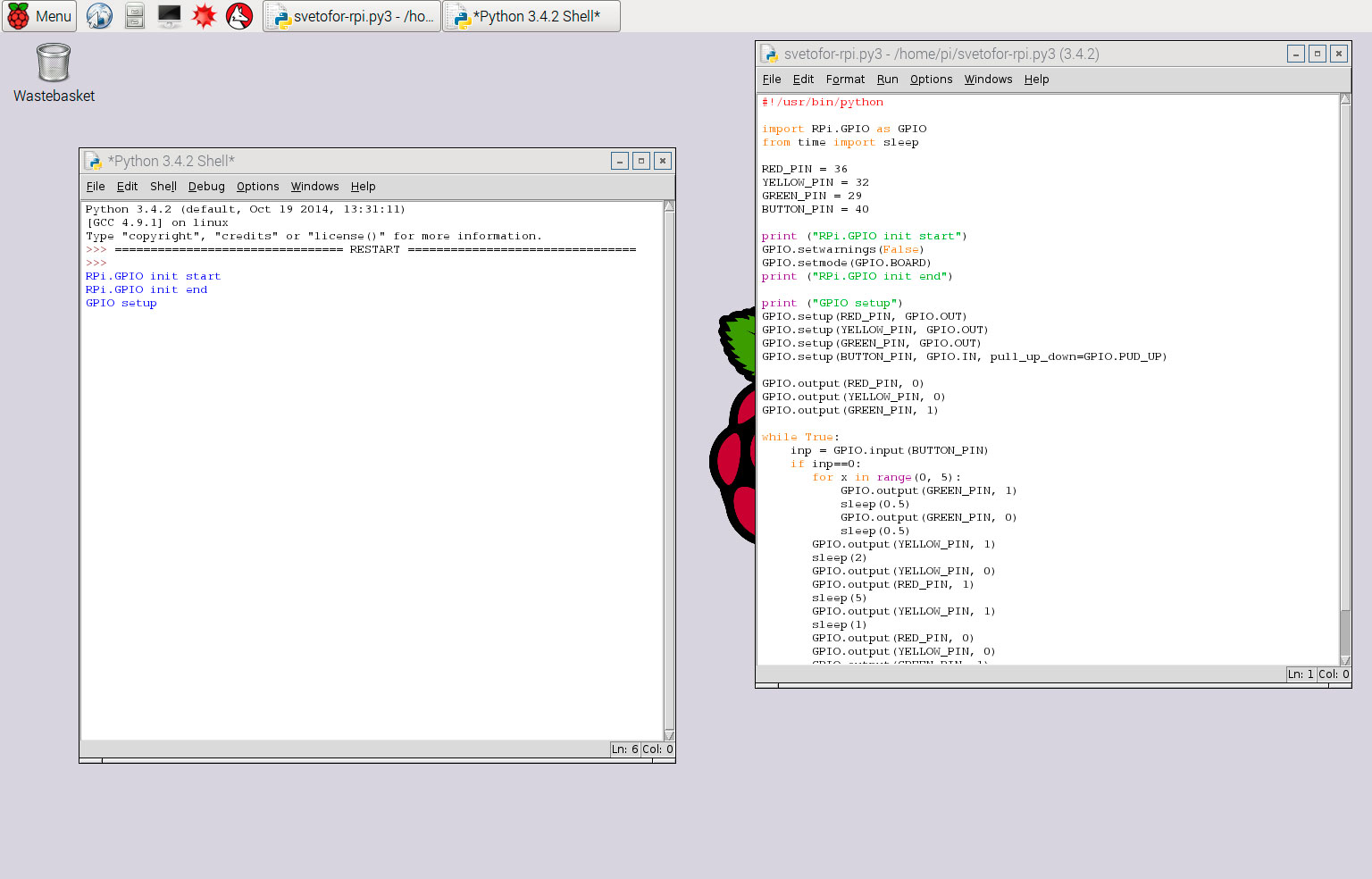This screenshot has height=879, width=1372.
Task: Maximize the Python Shell window
Action: pos(640,161)
